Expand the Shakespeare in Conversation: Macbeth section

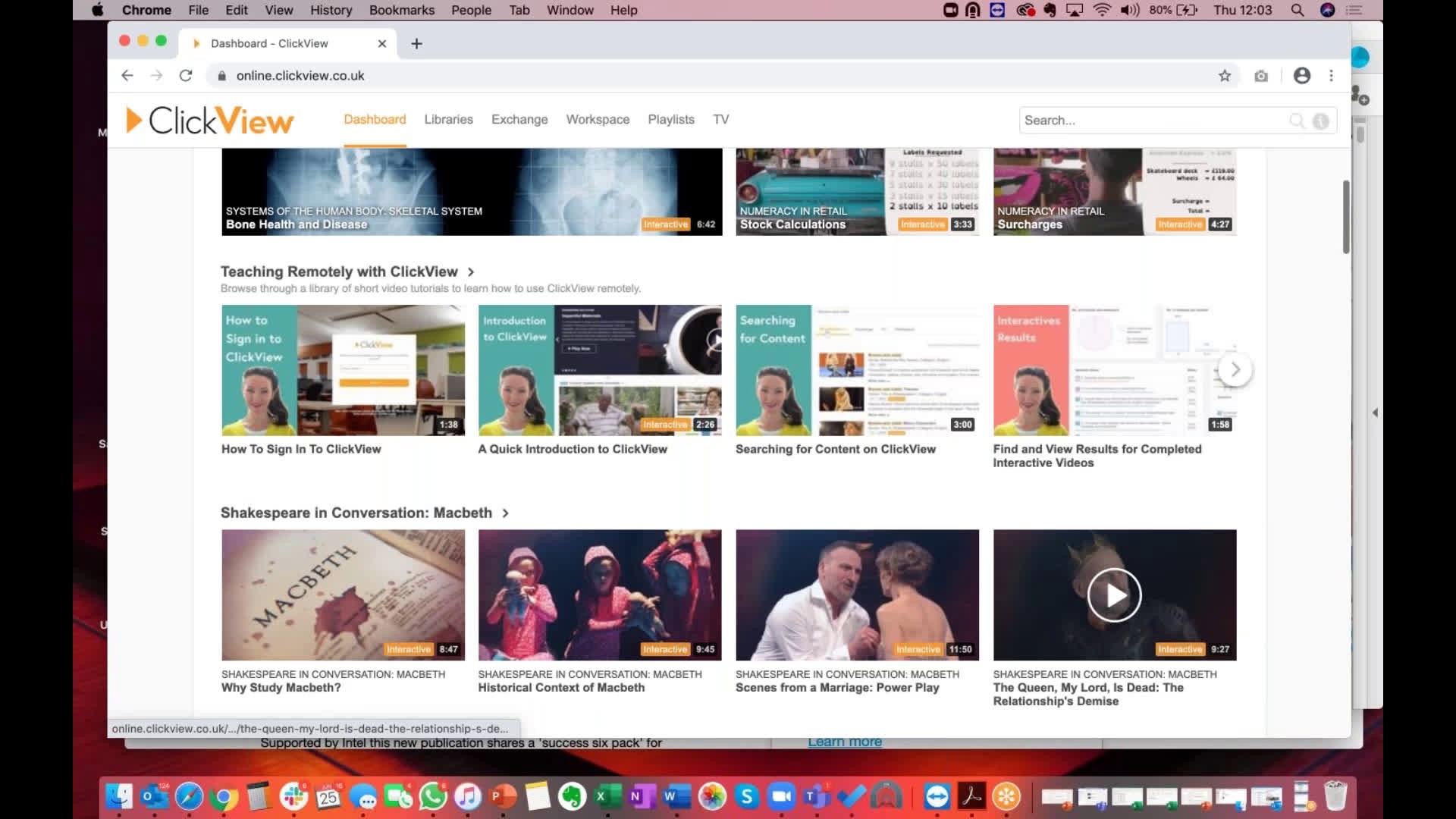[504, 513]
